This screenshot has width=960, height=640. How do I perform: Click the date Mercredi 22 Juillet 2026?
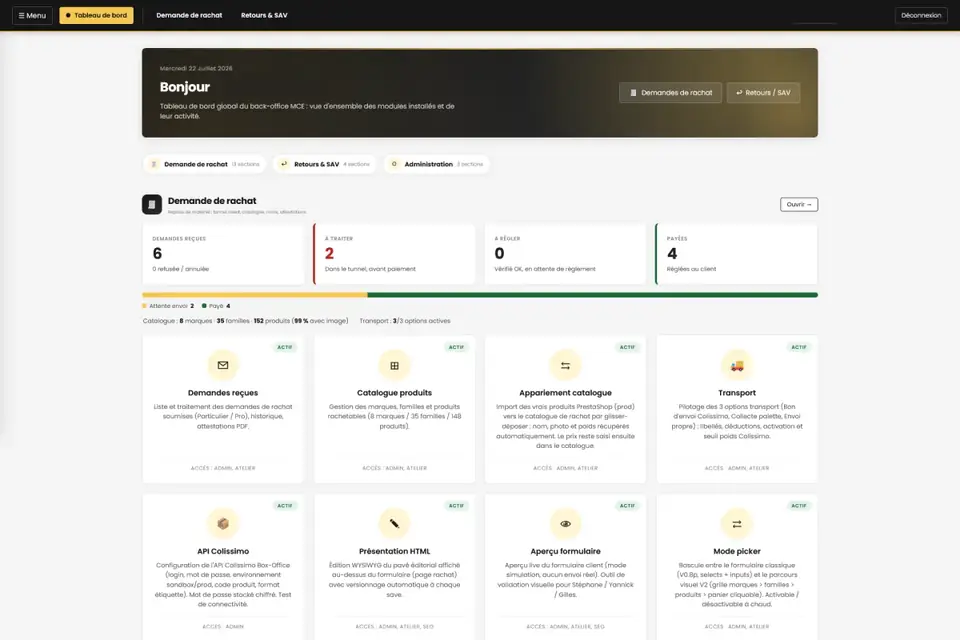[196, 68]
